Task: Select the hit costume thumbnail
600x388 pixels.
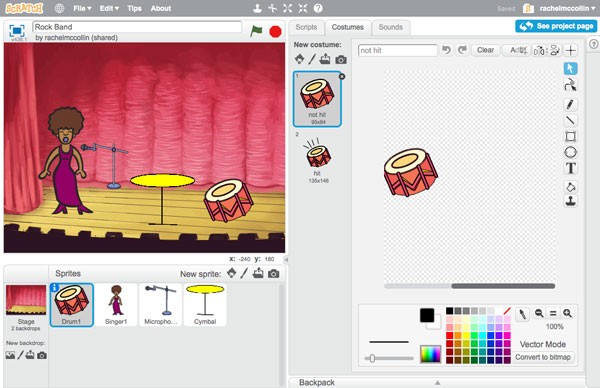Action: click(317, 158)
